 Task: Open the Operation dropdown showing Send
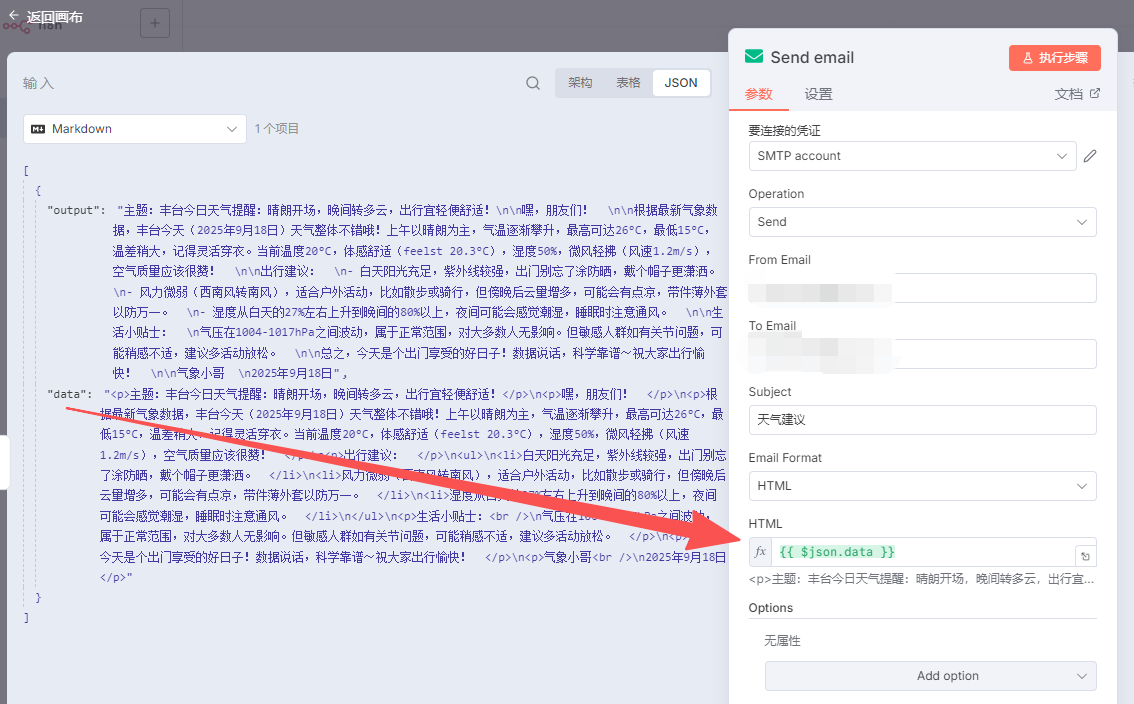pos(922,222)
